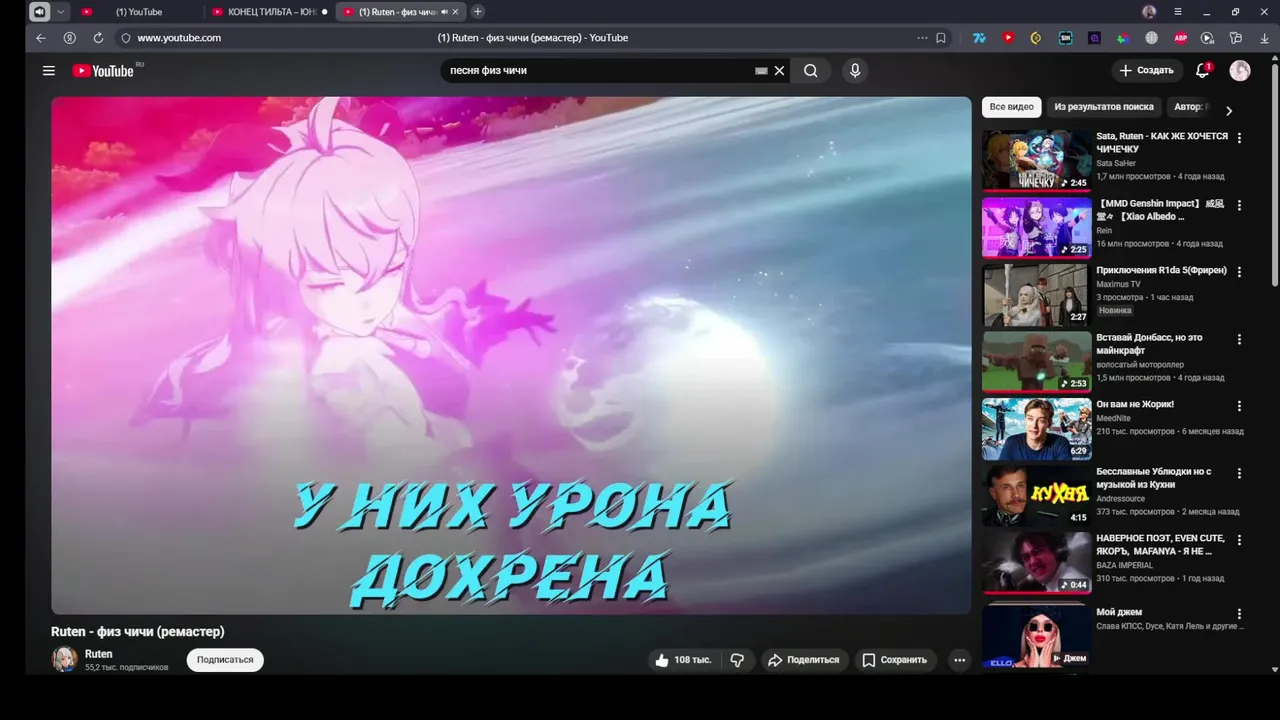Screen dimensions: 1280x720
Task: Open a new browser tab
Action: pos(478,12)
